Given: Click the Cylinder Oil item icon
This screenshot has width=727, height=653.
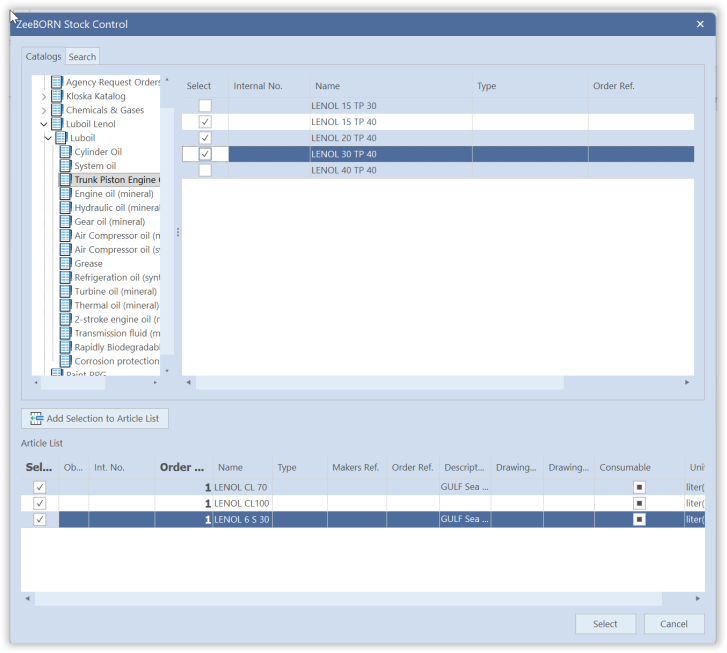Looking at the screenshot, I should 65,152.
